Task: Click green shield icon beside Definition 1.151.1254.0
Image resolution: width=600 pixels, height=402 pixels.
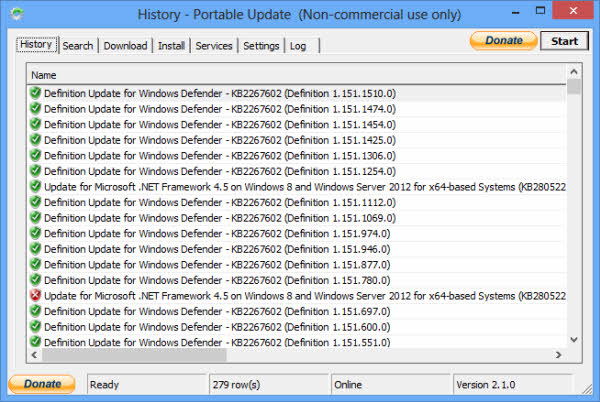Action: (35, 171)
